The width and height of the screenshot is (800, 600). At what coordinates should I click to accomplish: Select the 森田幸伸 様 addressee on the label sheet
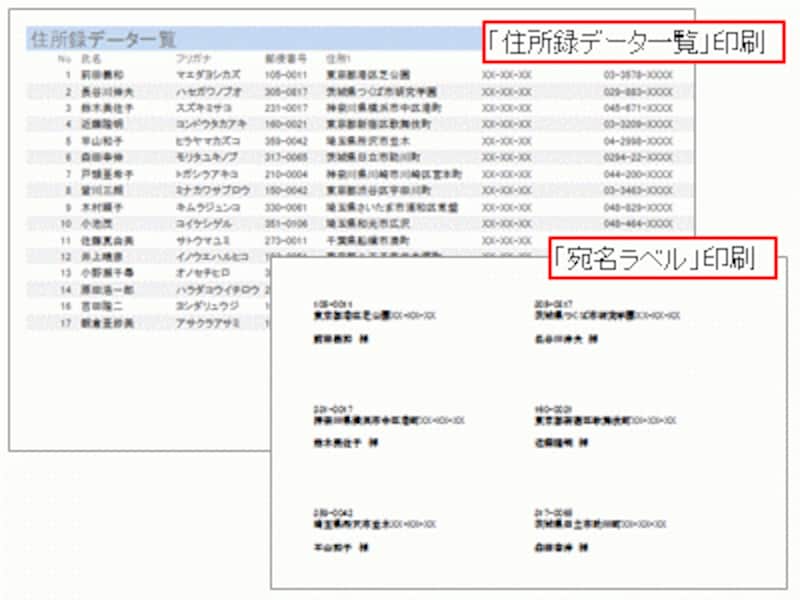point(562,547)
